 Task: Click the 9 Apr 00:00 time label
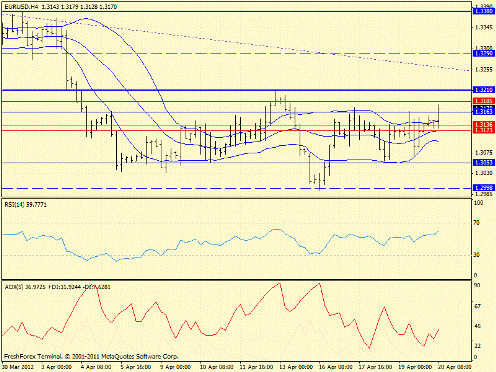[175, 367]
